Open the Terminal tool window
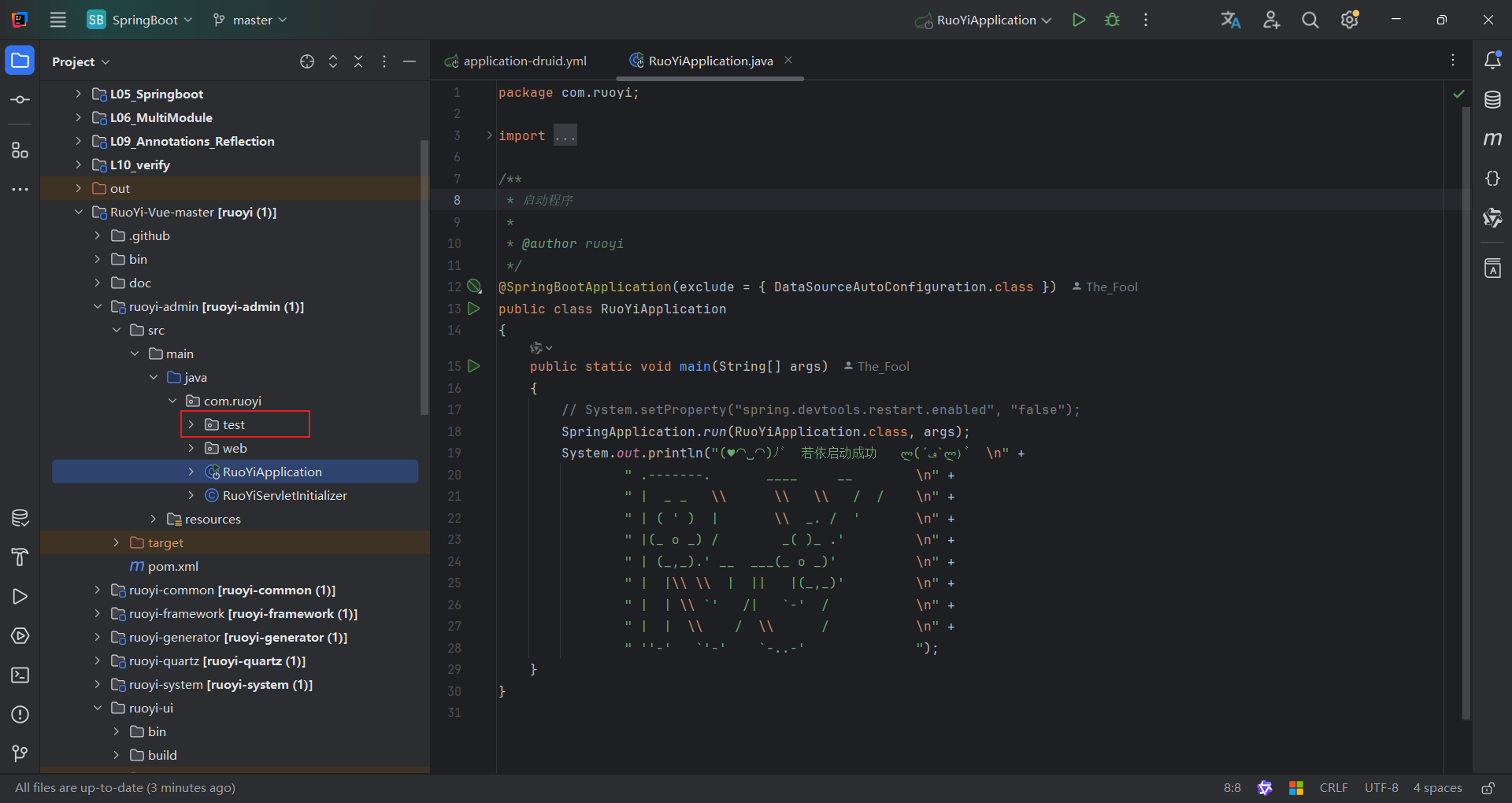This screenshot has height=803, width=1512. tap(20, 675)
